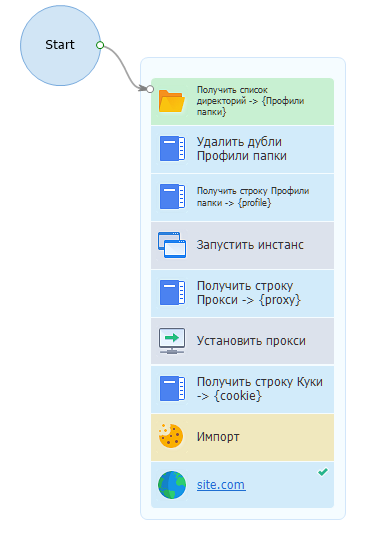Select 'Получить строку Куки' action text

pyautogui.click(x=260, y=389)
